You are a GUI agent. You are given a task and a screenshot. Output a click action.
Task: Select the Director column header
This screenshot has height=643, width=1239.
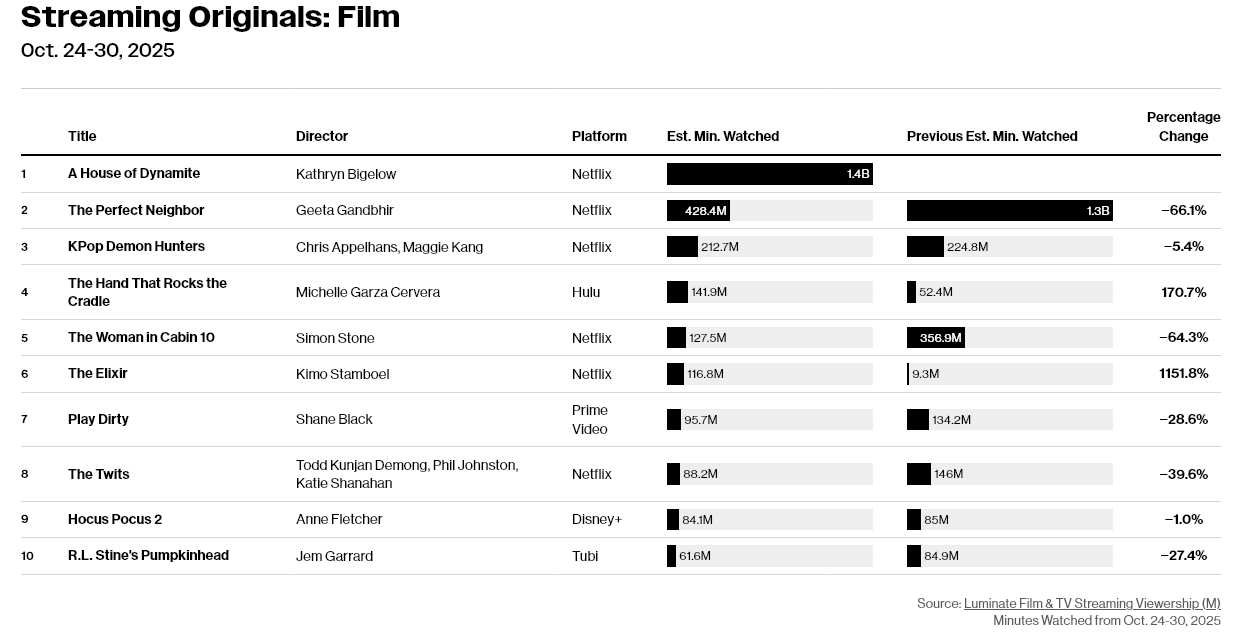pos(322,136)
